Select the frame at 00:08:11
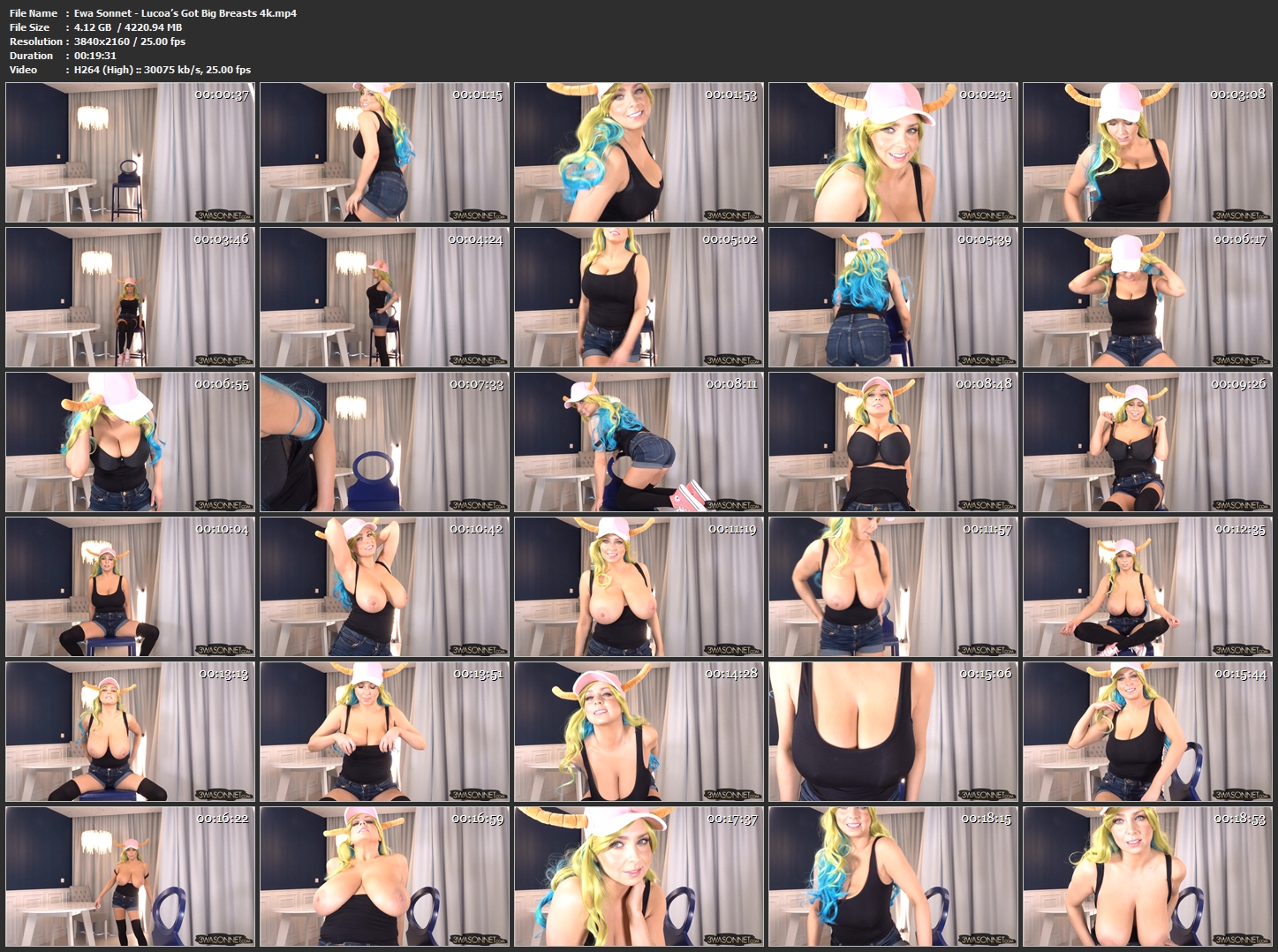The height and width of the screenshot is (952, 1278). [x=639, y=442]
